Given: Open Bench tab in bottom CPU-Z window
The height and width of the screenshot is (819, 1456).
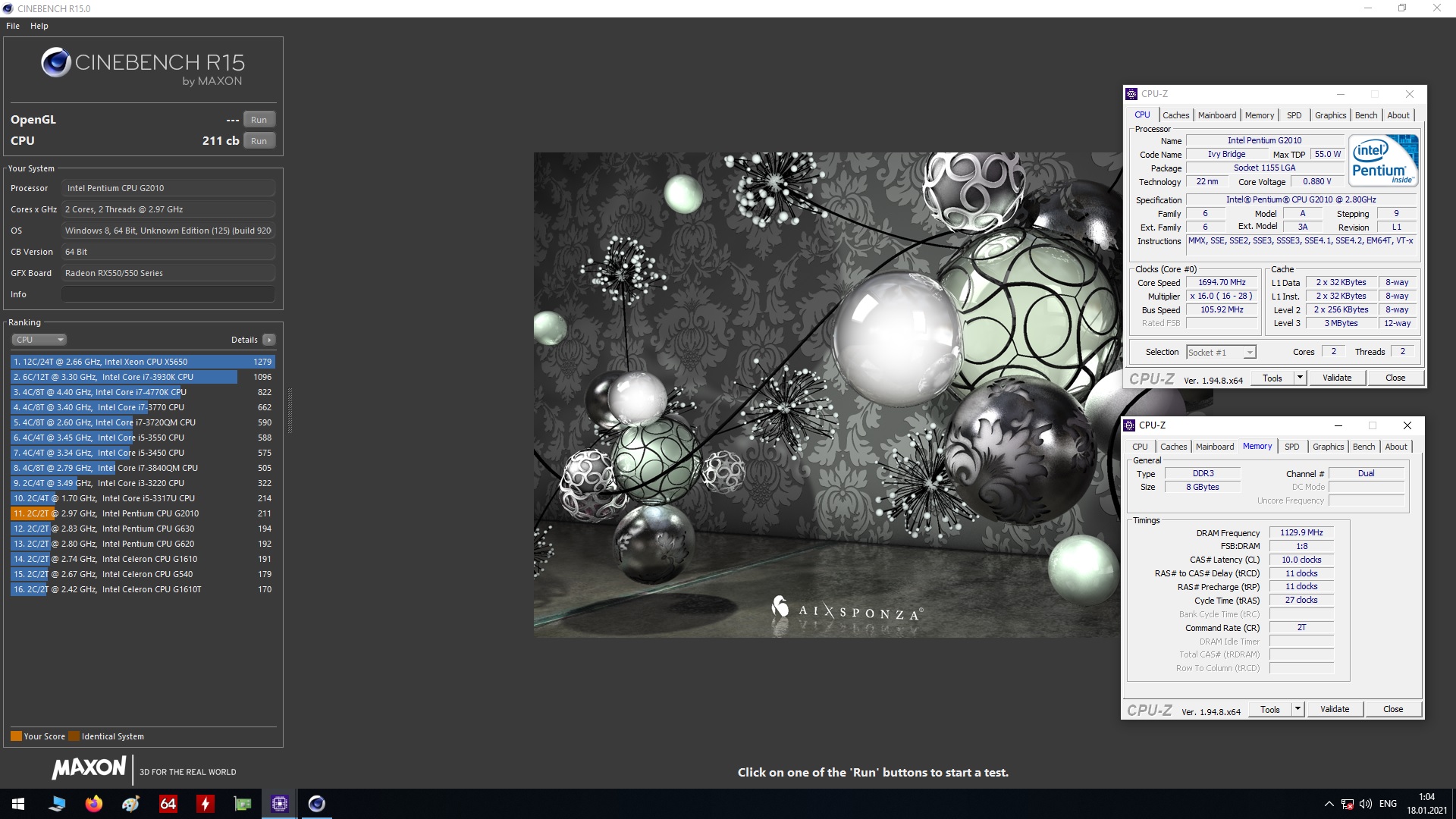Looking at the screenshot, I should click(x=1363, y=447).
